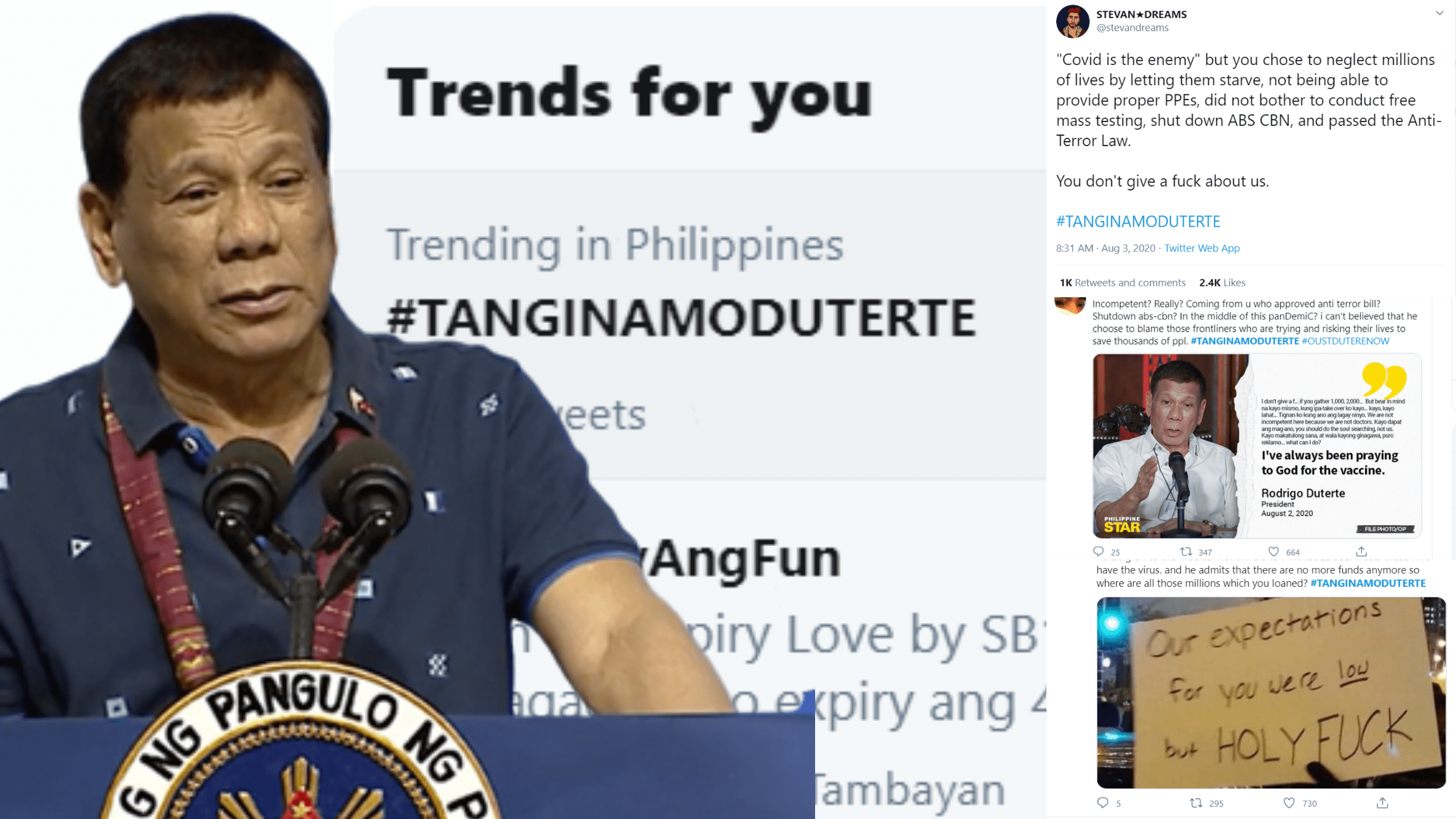1456x819 pixels.
Task: Open #TANGINAMODUTERTE hashtag in main tweet
Action: click(x=1138, y=221)
